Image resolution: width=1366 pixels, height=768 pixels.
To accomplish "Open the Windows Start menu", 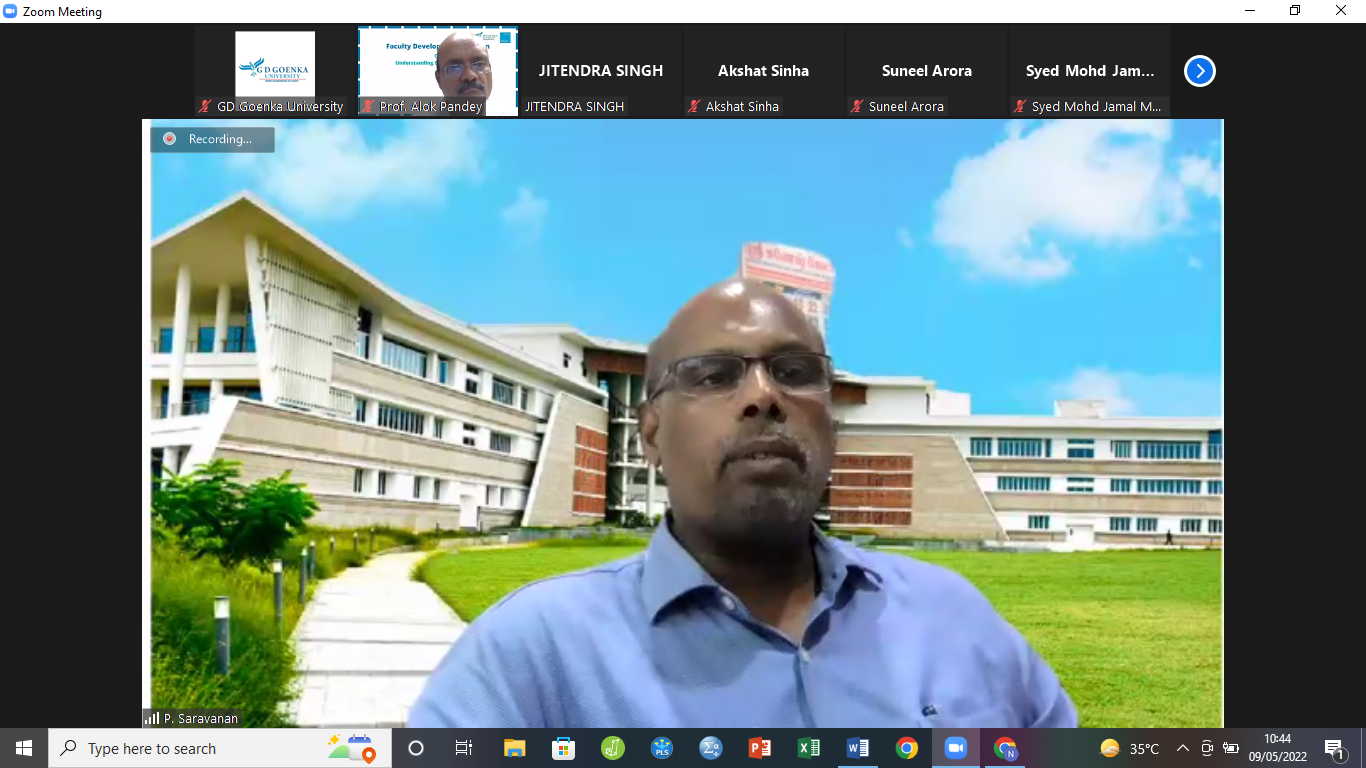I will point(24,748).
